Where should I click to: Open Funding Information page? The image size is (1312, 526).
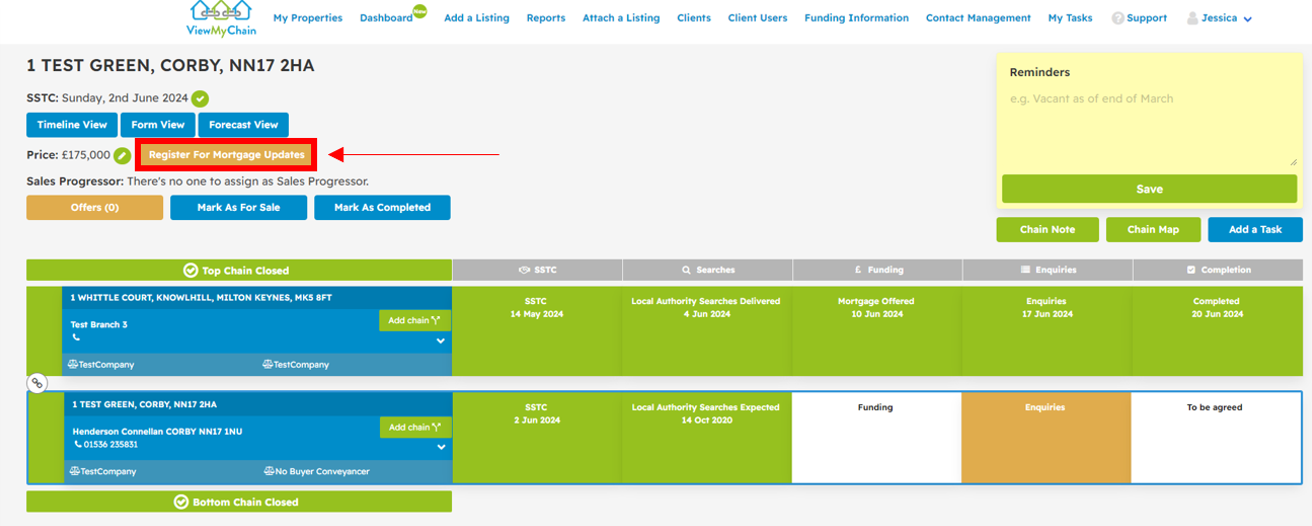pos(857,18)
